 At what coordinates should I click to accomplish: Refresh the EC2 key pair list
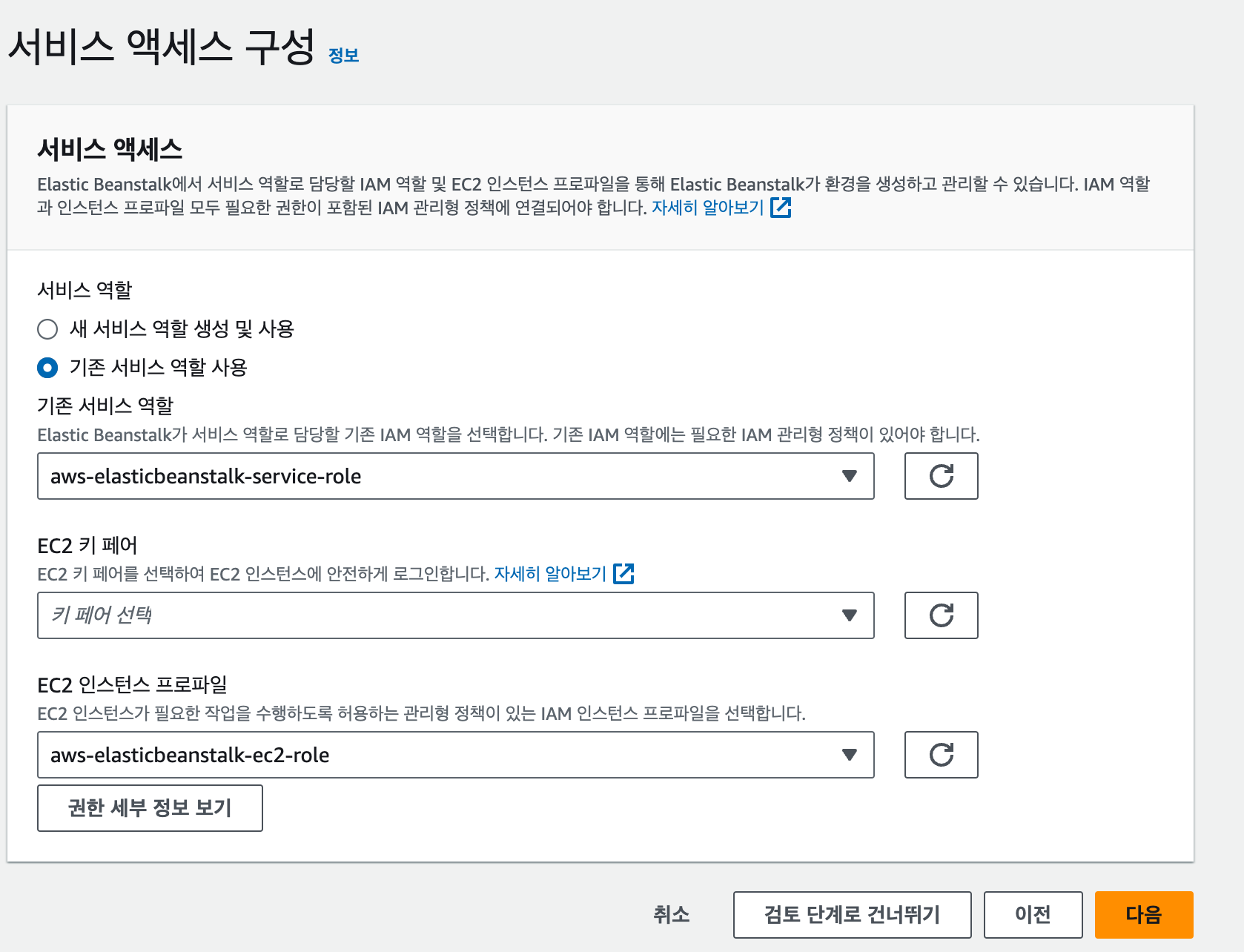coord(941,615)
